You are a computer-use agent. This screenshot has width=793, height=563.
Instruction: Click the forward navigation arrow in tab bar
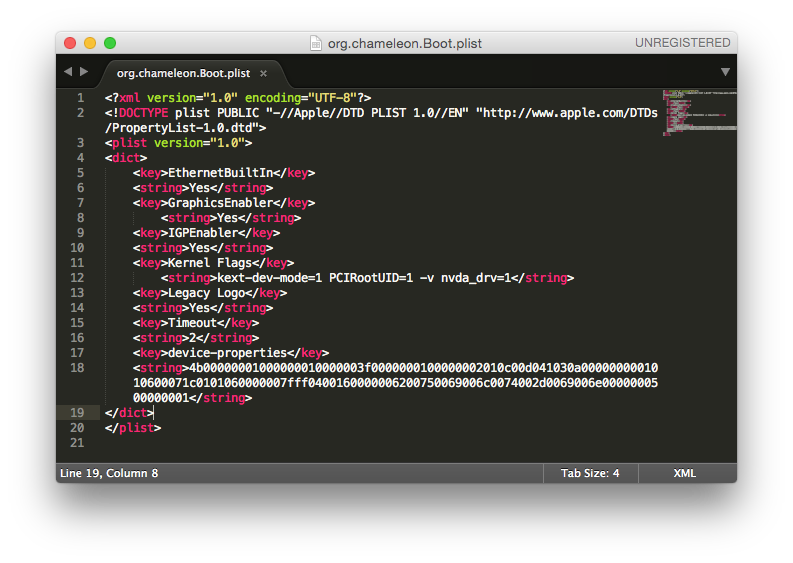tap(84, 72)
